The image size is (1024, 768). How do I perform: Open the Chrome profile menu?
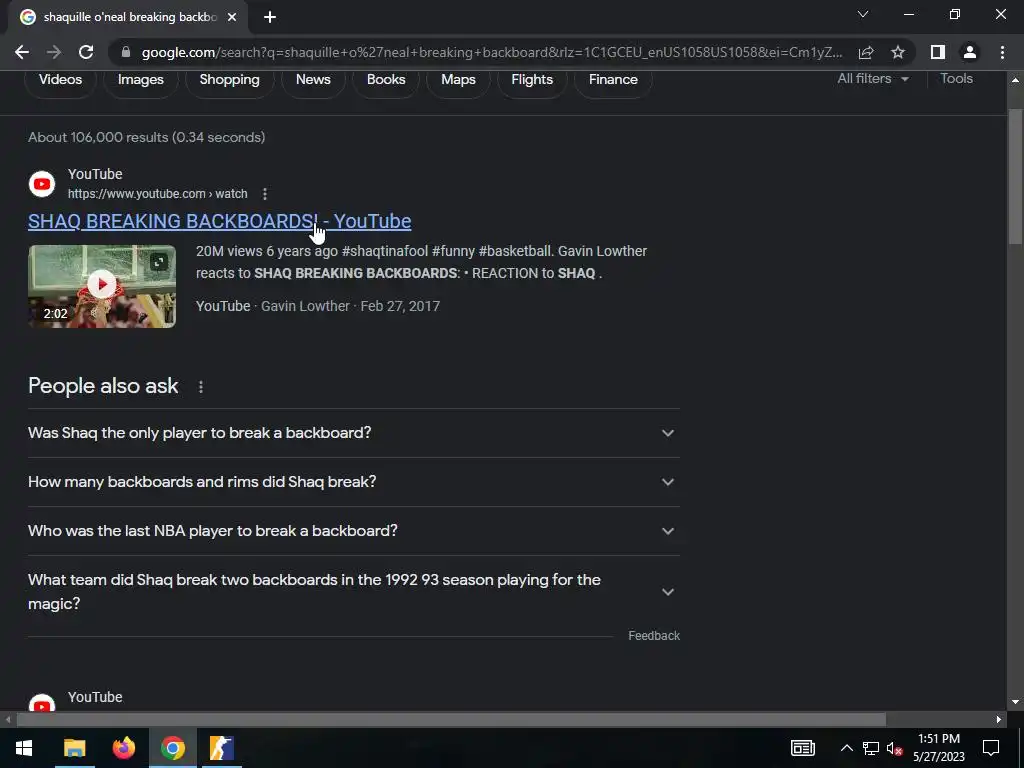[x=970, y=52]
